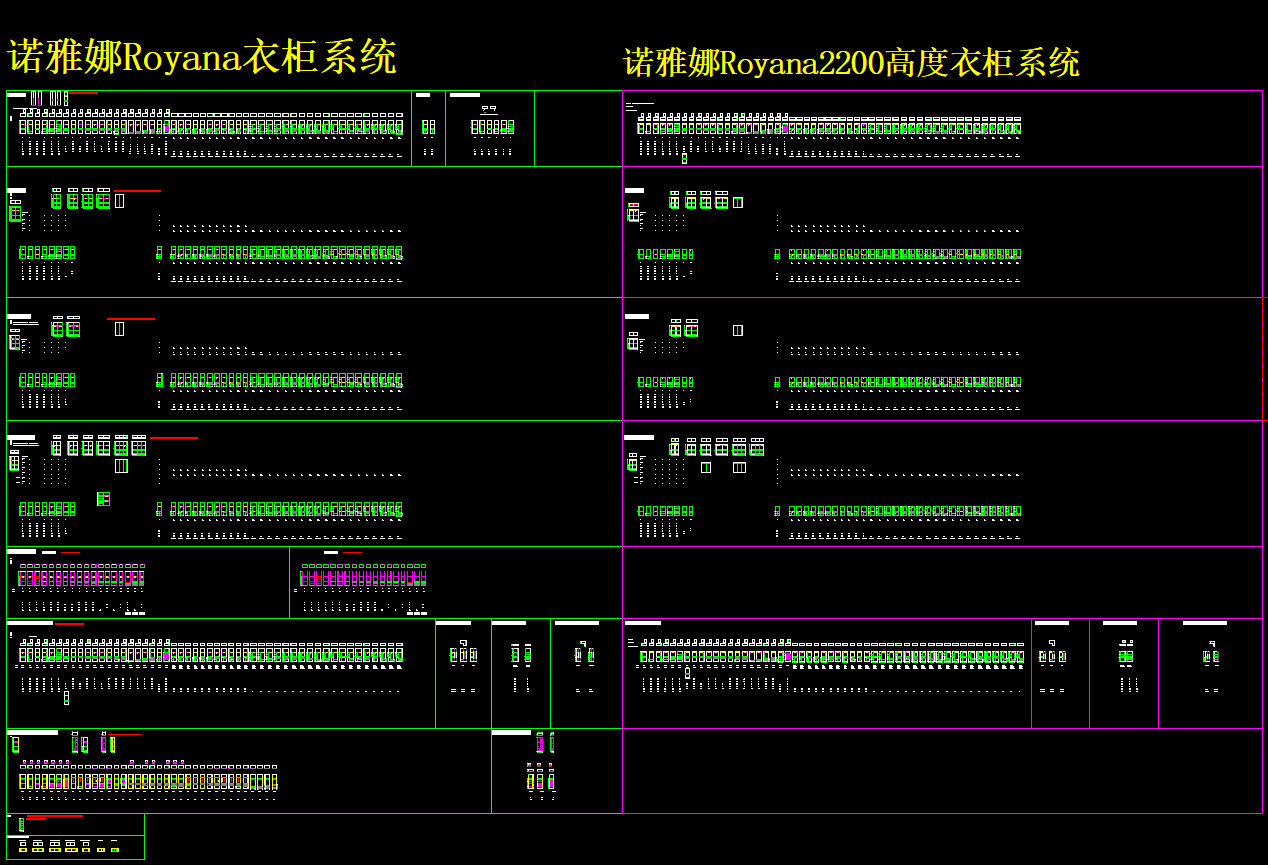This screenshot has height=865, width=1268.
Task: Click the pink cabinet row in fifth left panel
Action: click(x=82, y=578)
